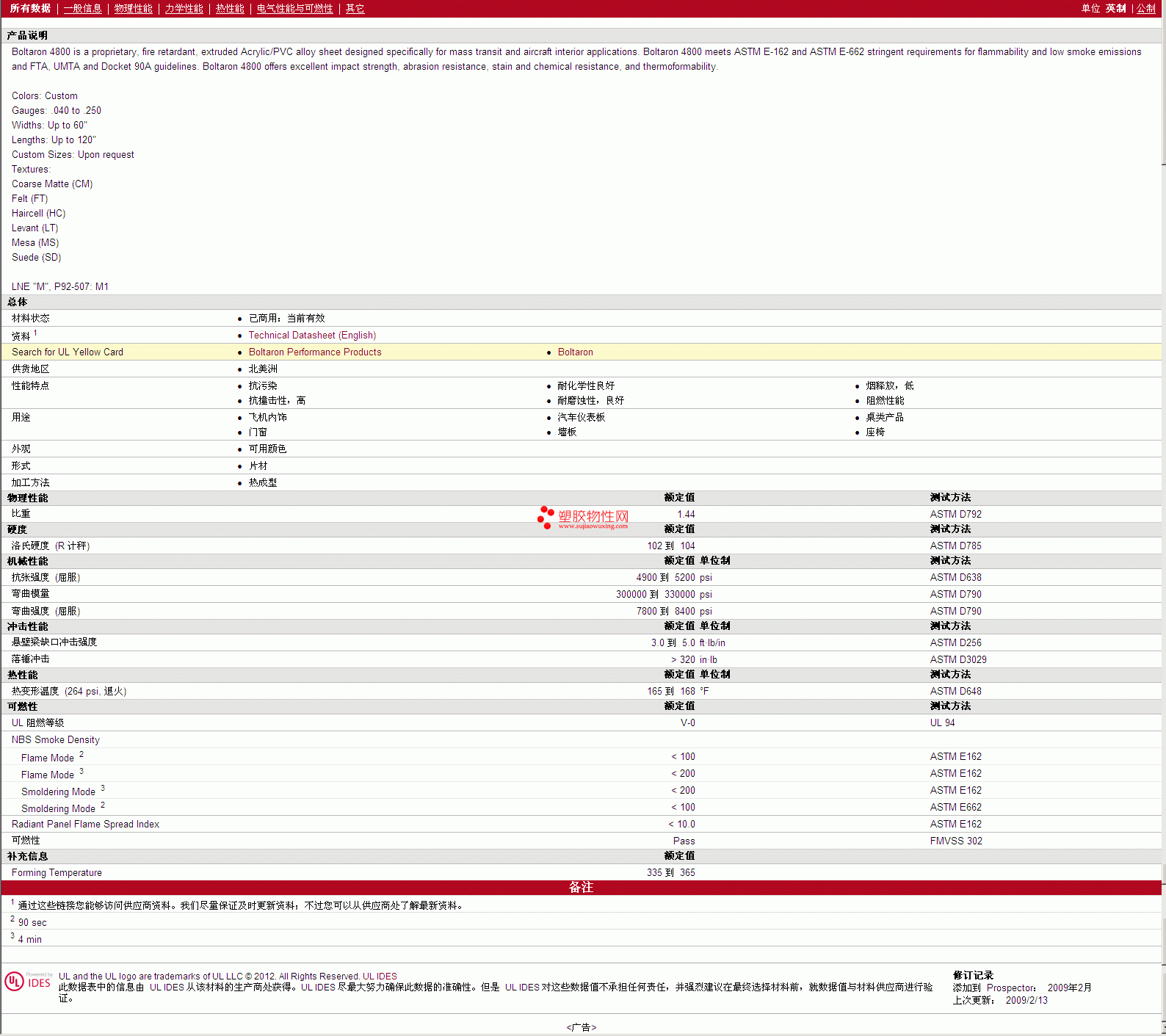Screen dimensions: 1166x1036
Task: Click the 备注 notes header bar
Action: coord(581,888)
